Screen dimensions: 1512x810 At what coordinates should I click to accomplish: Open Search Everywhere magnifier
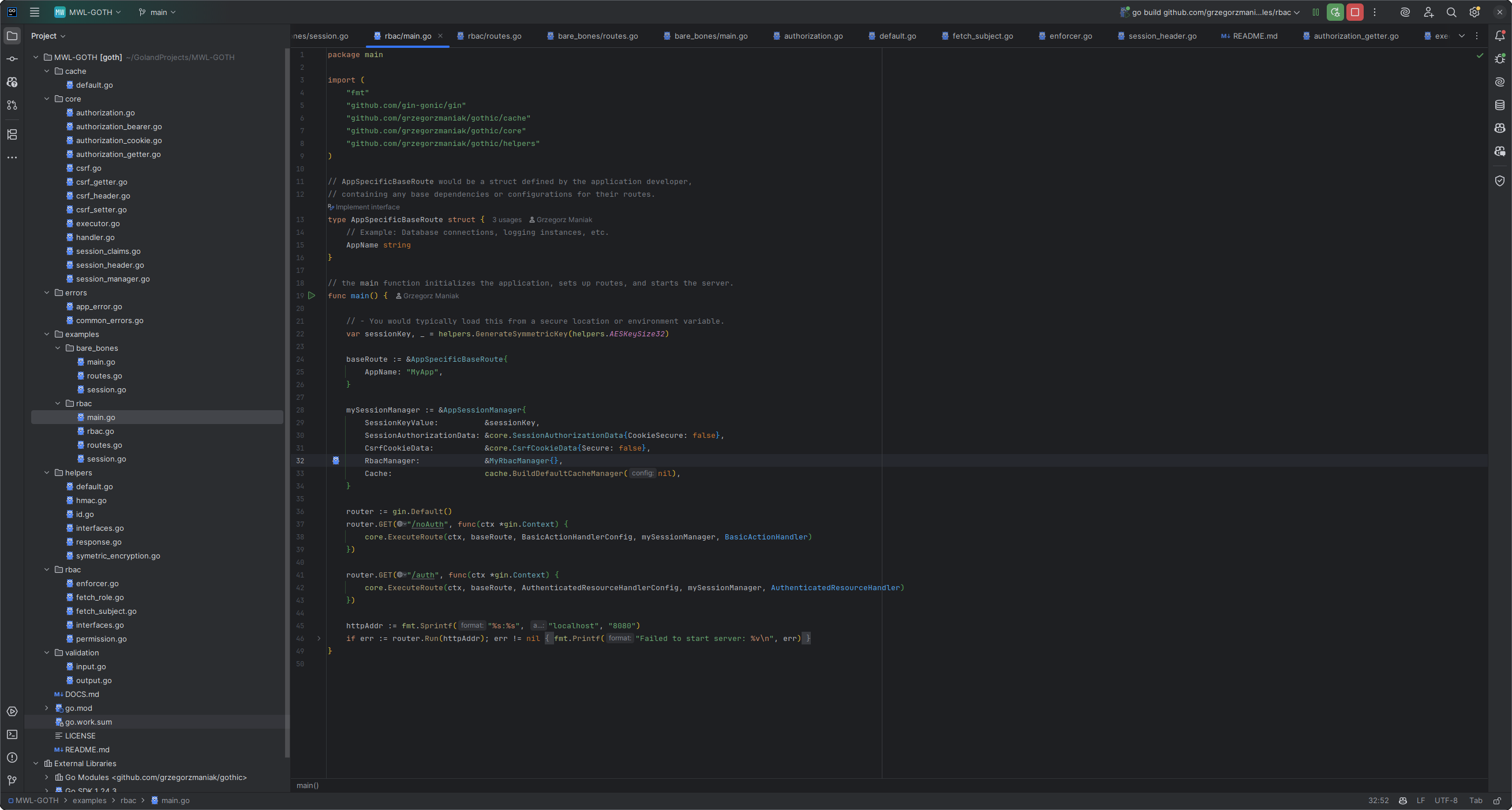tap(1451, 12)
